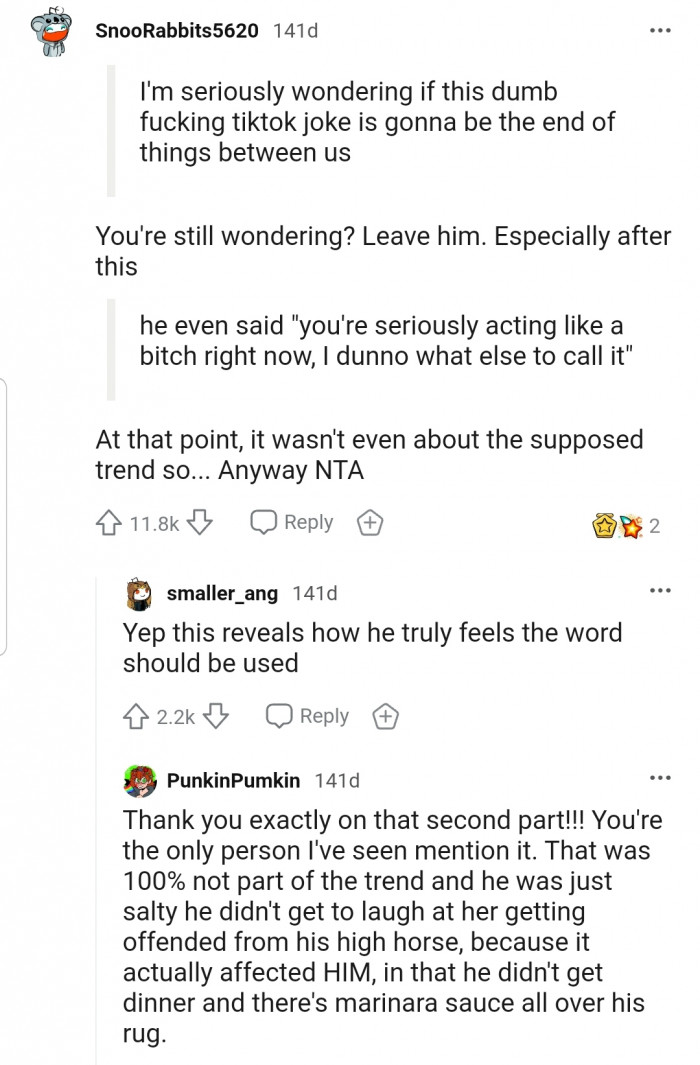The height and width of the screenshot is (1065, 700).
Task: Click the 11.8k vote count
Action: click(x=155, y=524)
